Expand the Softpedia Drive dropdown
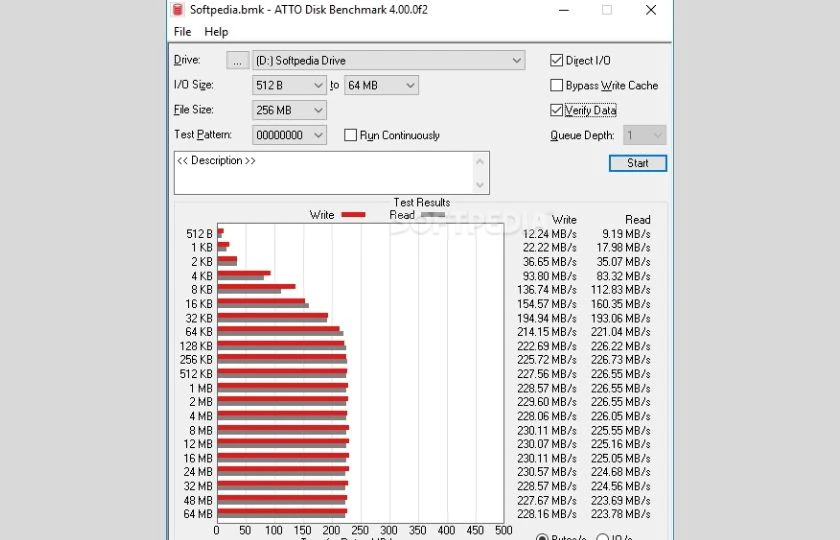This screenshot has height=540, width=840. 388,61
